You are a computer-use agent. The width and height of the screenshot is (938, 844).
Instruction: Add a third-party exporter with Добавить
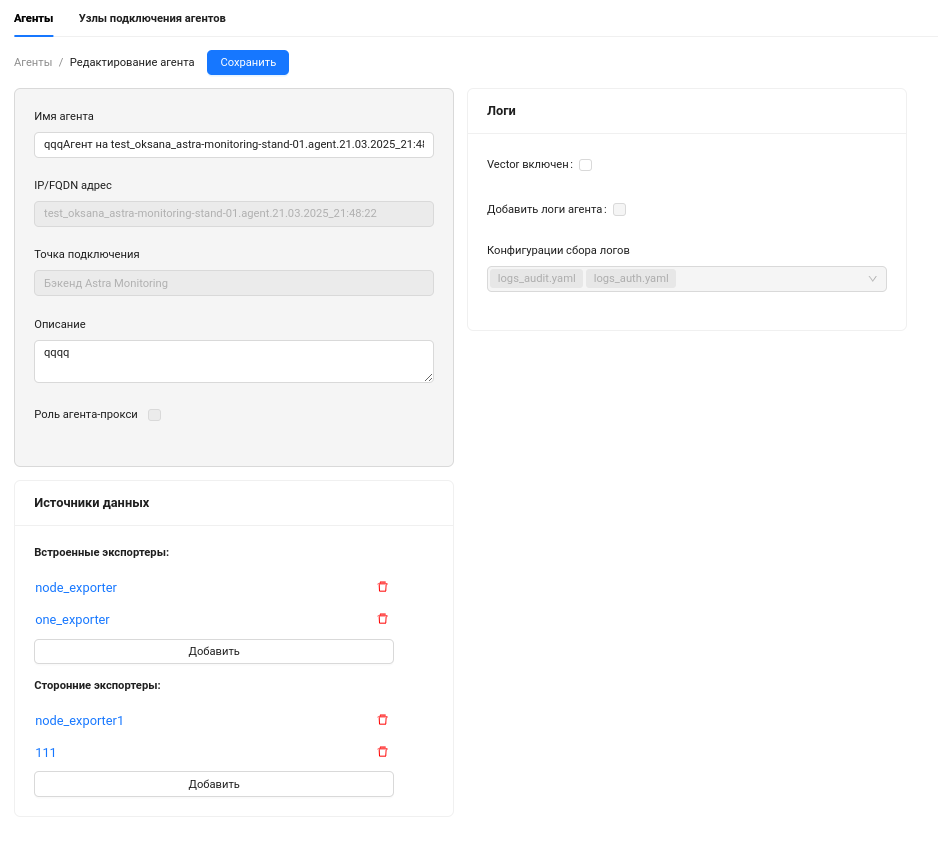pyautogui.click(x=214, y=784)
